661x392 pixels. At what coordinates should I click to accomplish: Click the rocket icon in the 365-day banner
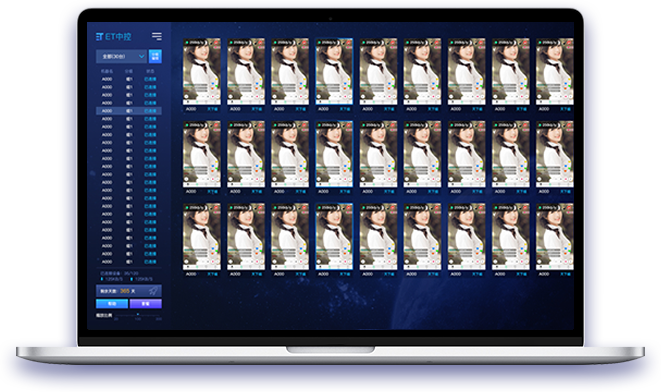[x=154, y=291]
